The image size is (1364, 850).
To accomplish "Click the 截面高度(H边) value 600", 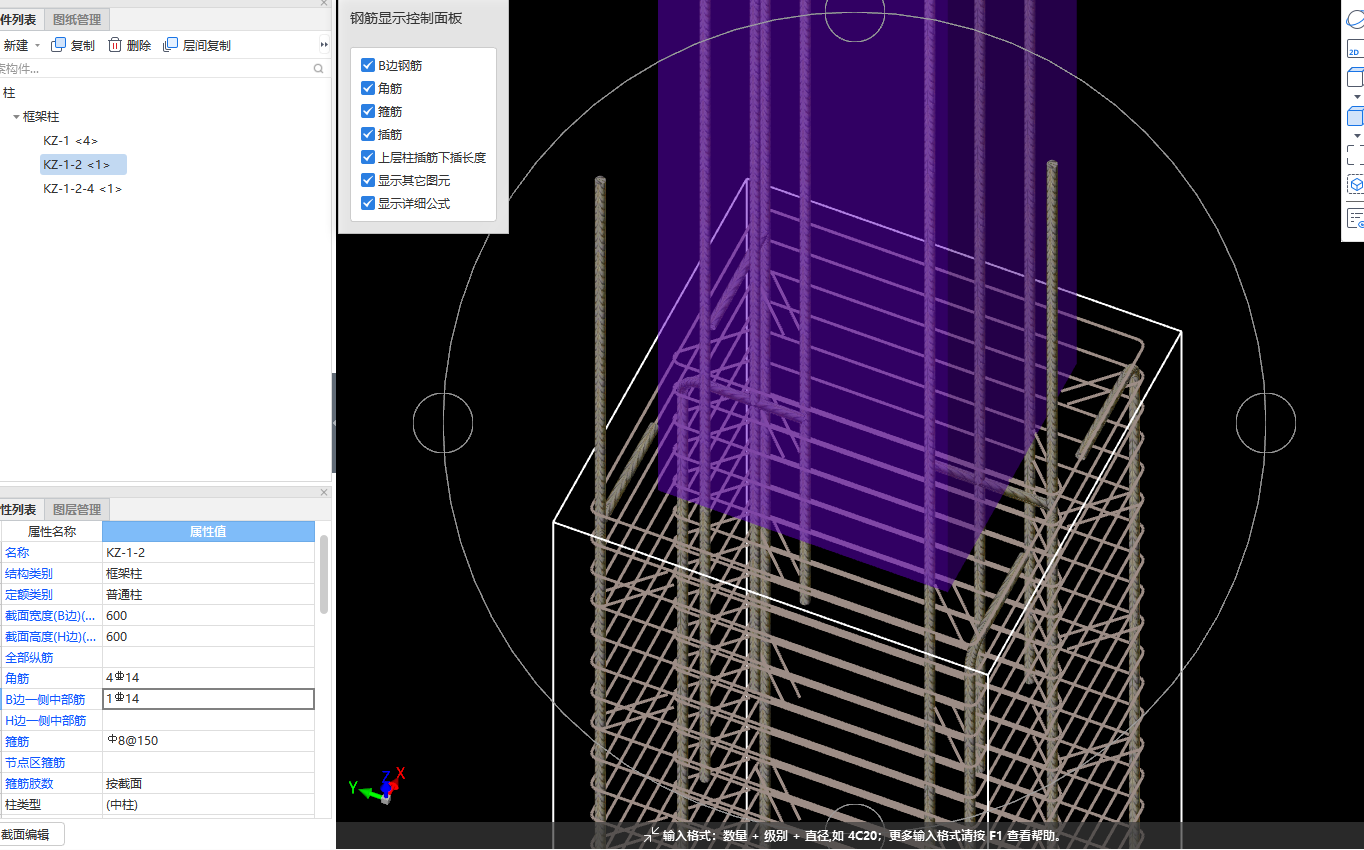I will pos(209,636).
